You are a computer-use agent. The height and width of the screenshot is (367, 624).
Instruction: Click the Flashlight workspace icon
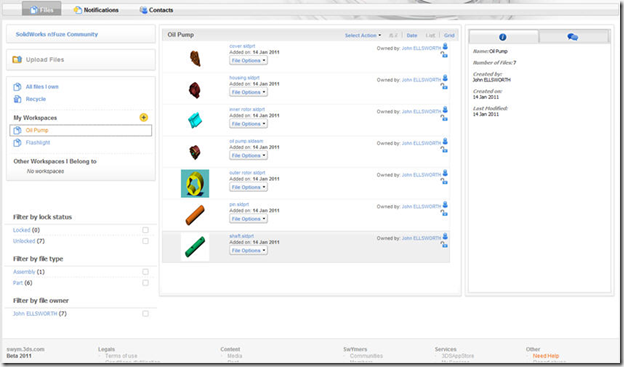point(17,143)
